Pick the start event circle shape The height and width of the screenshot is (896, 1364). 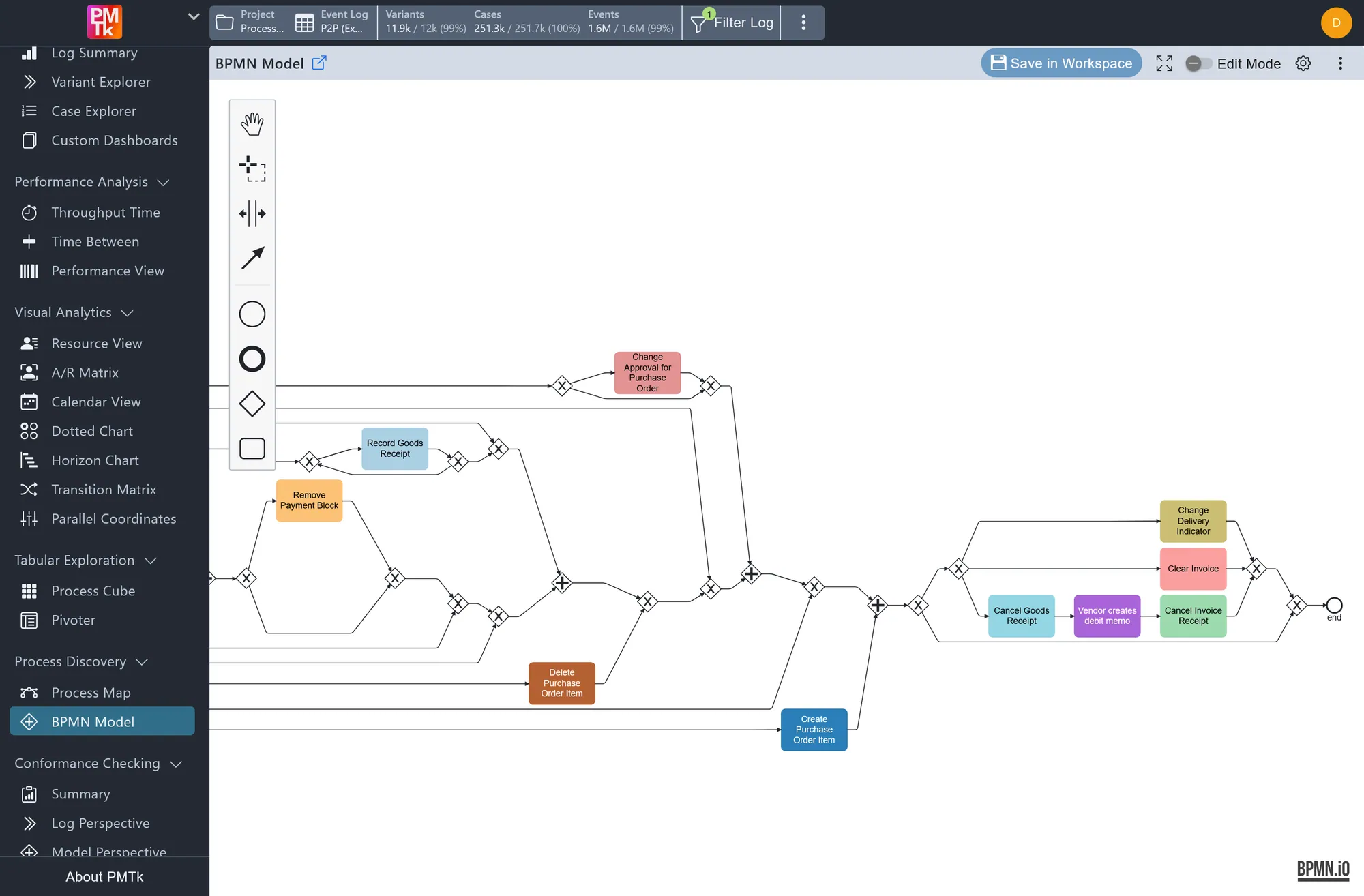[252, 314]
